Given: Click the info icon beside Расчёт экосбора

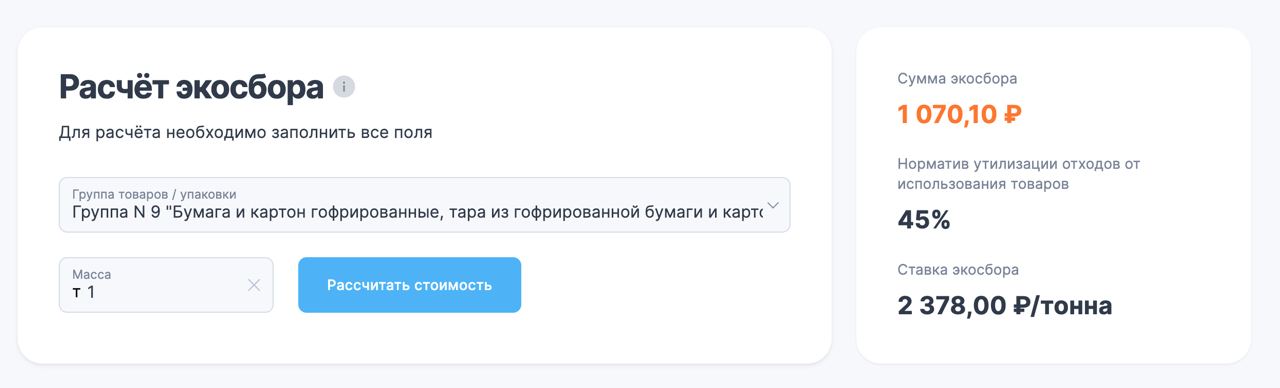Looking at the screenshot, I should pos(344,87).
